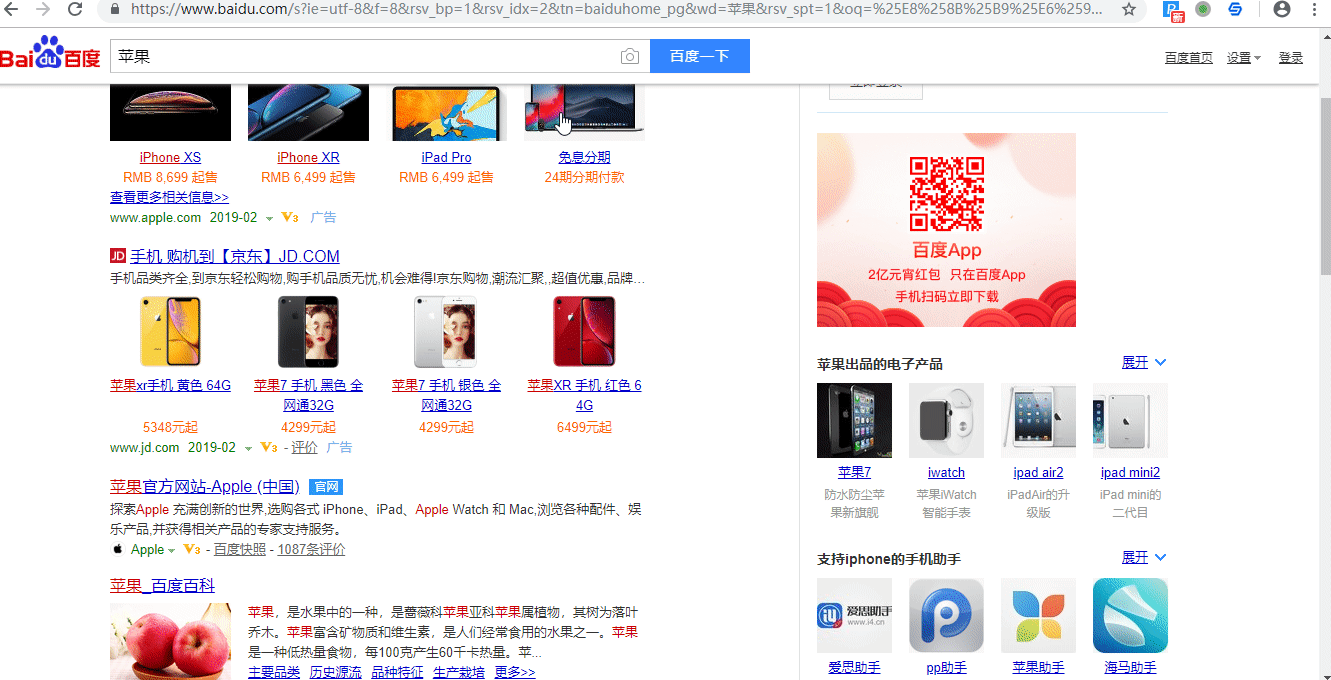Open 苹果7 手机 黑色 全网通32G link
The height and width of the screenshot is (680, 1331).
(308, 395)
